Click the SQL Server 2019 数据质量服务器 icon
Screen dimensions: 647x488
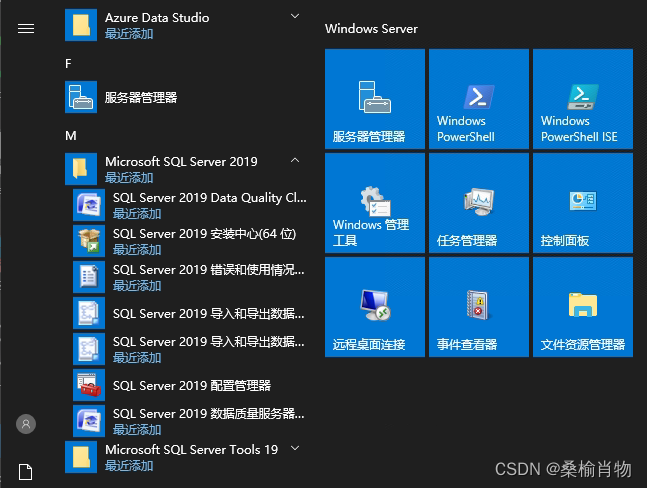(89, 421)
